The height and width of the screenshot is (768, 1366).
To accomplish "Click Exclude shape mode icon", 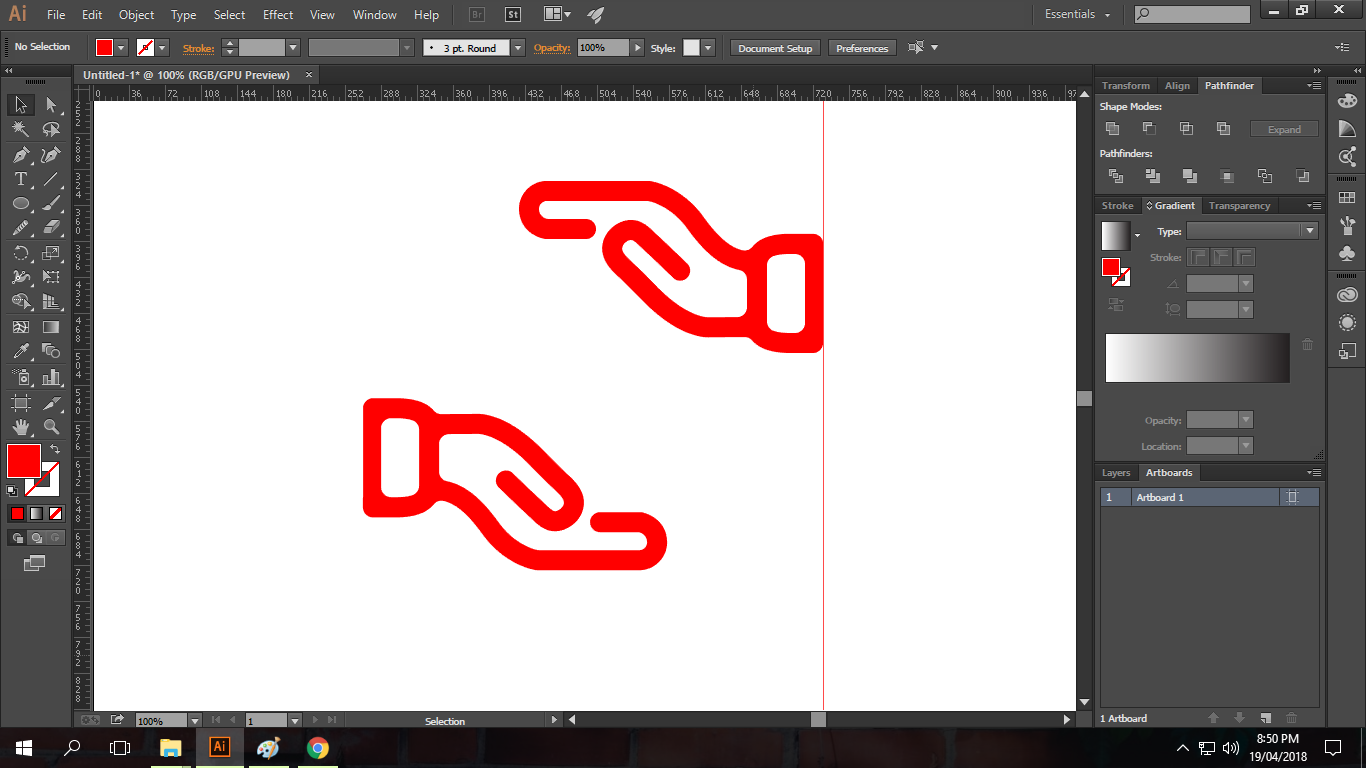I will tap(1223, 129).
